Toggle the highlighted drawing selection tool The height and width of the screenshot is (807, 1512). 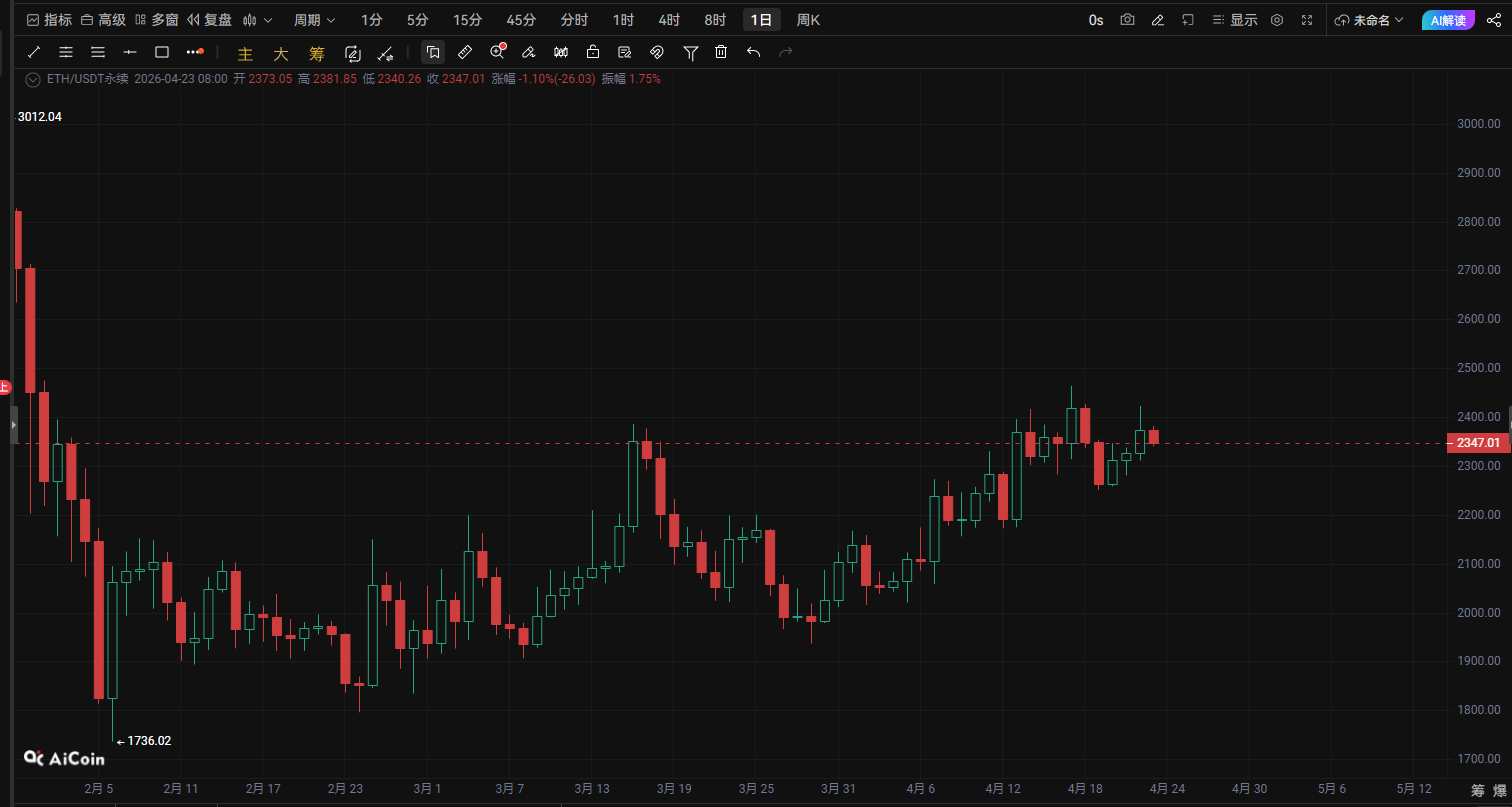433,52
